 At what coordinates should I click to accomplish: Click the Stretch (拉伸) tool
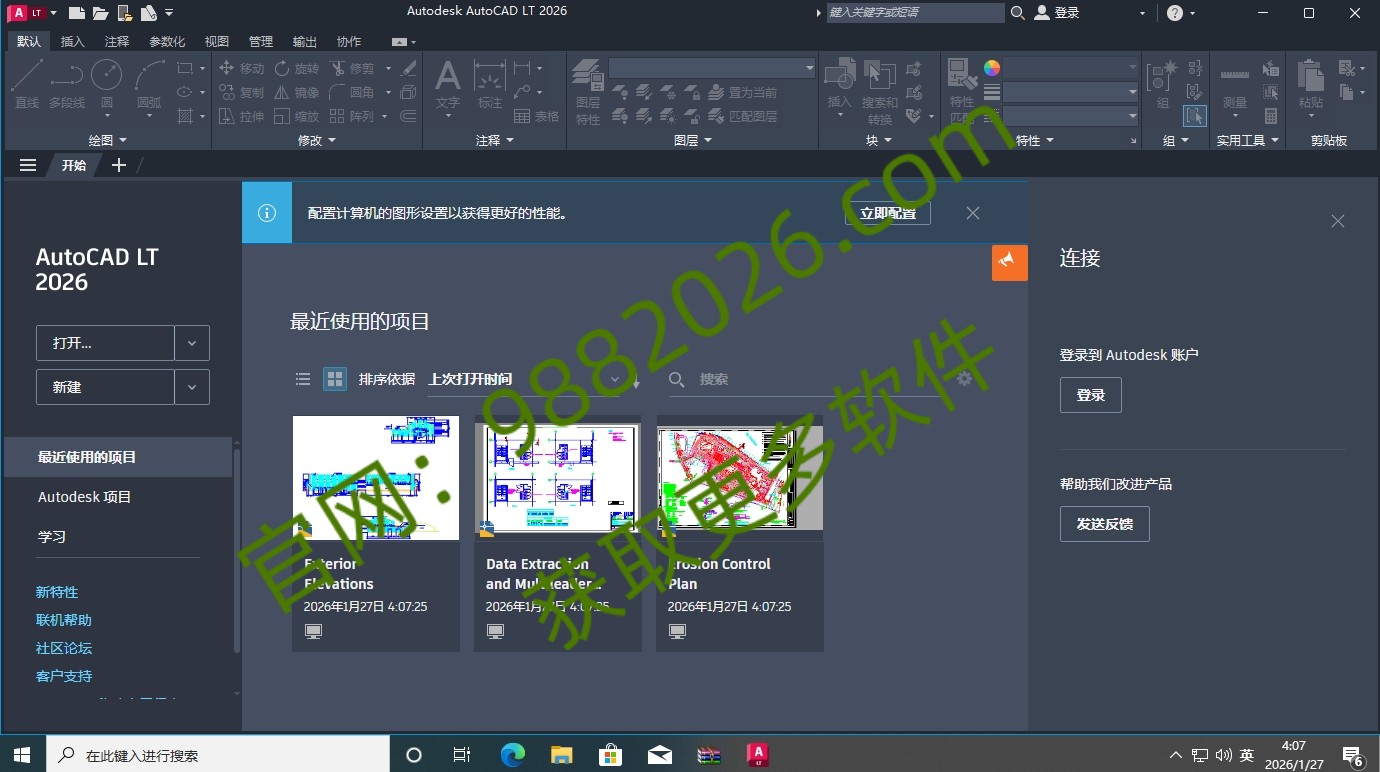tap(241, 116)
